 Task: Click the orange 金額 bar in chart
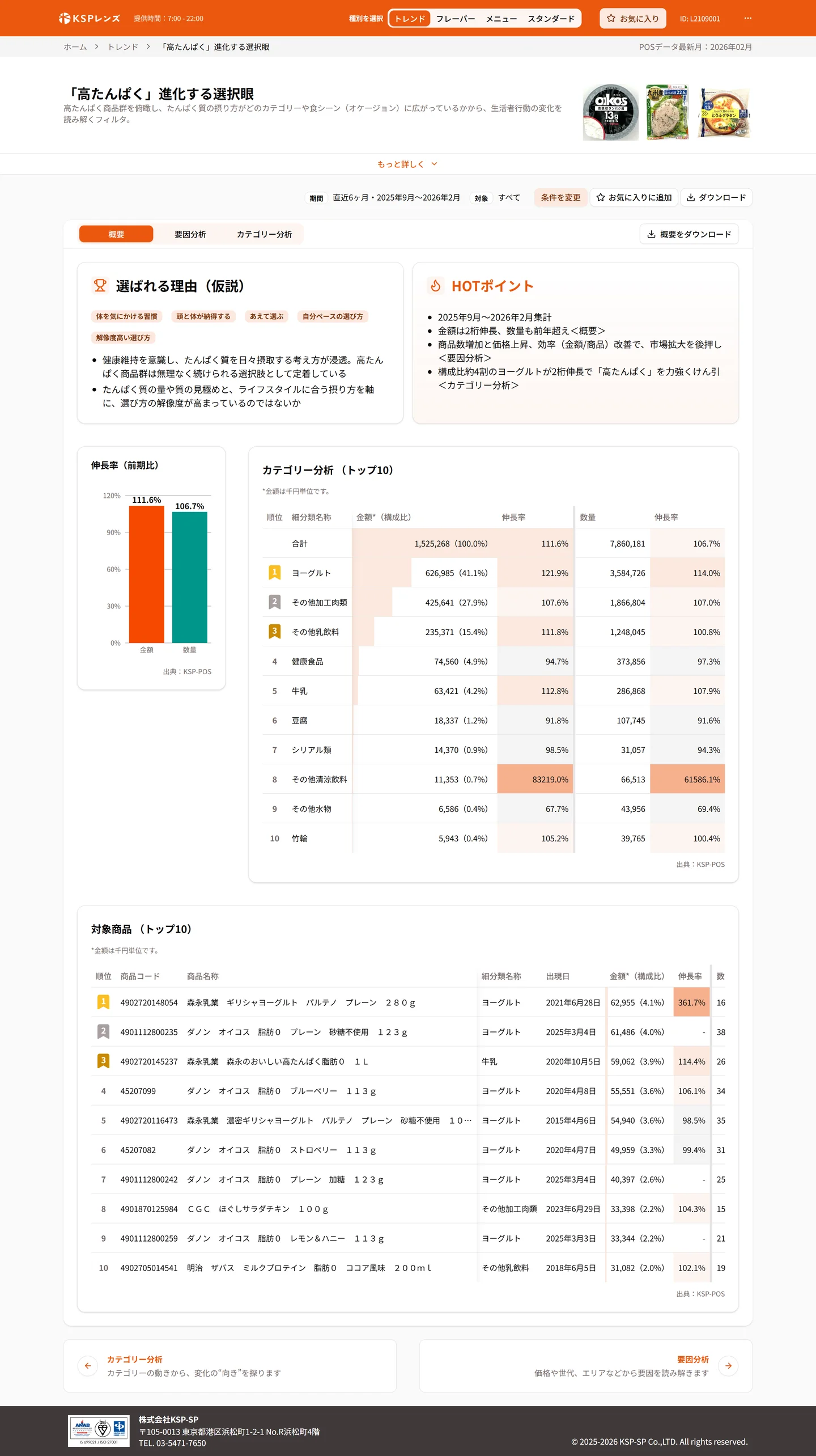(x=146, y=574)
